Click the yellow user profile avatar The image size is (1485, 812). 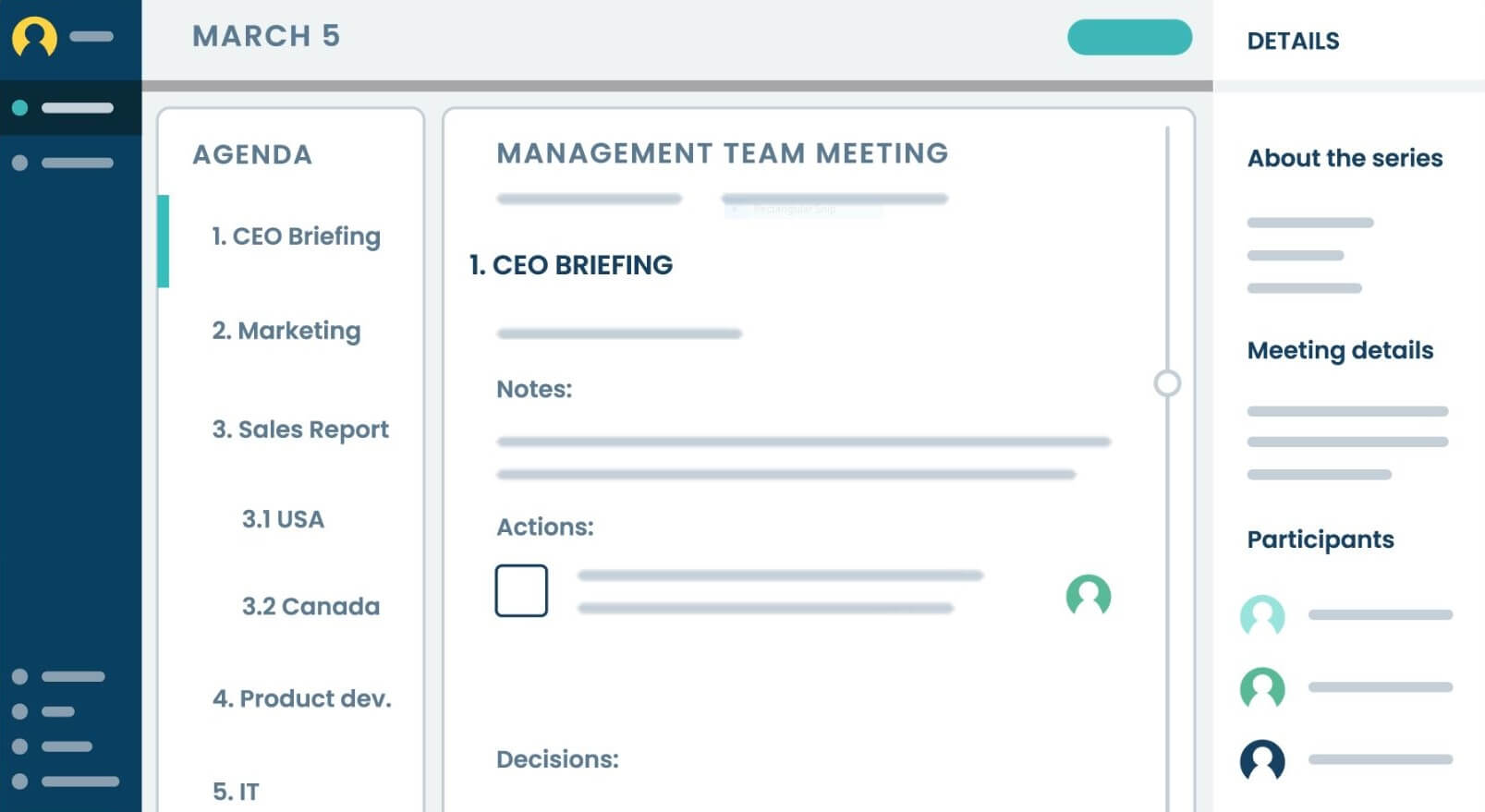(x=34, y=37)
